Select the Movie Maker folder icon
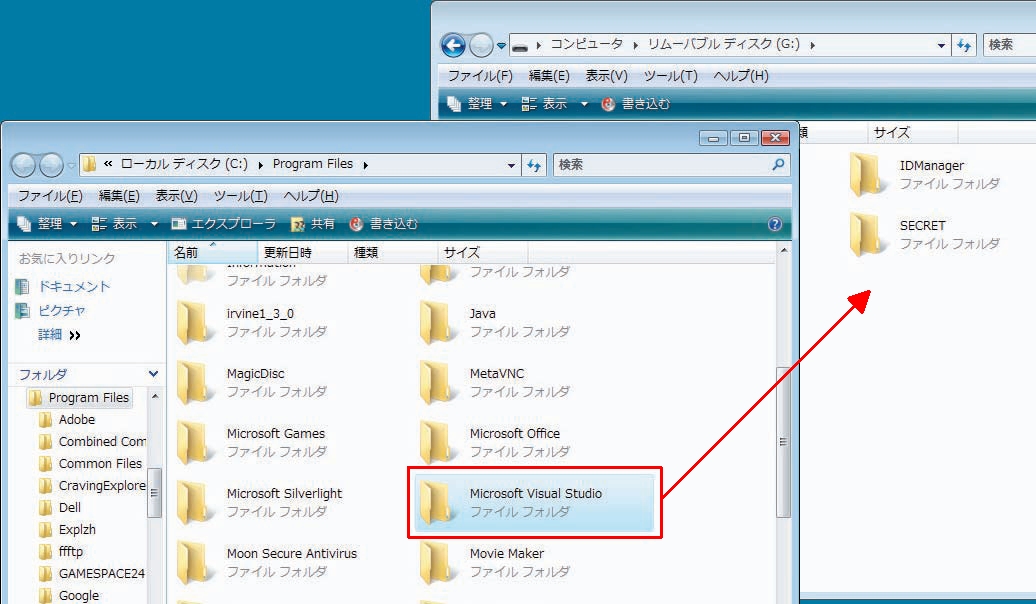This screenshot has width=1036, height=604. pyautogui.click(x=436, y=562)
